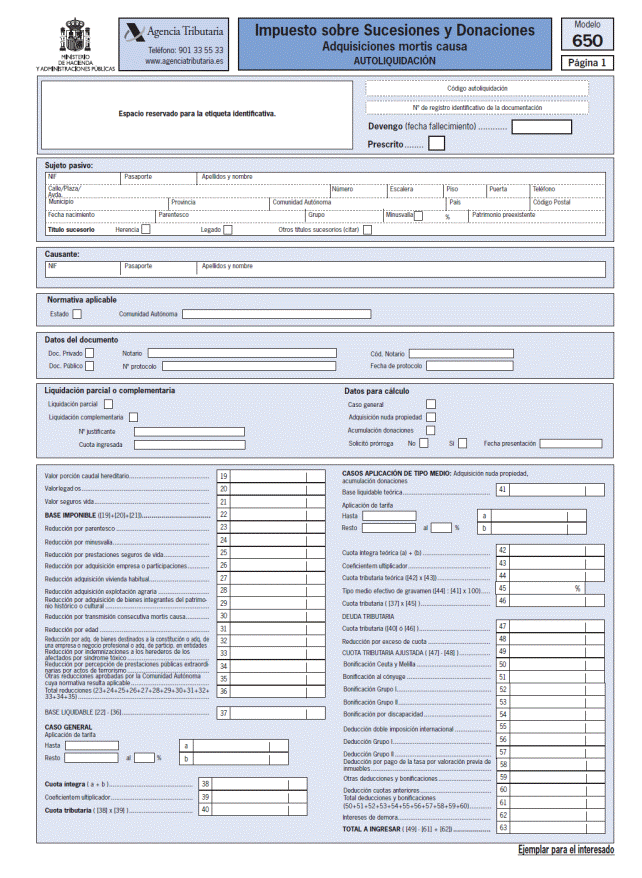Tick the Prescrito checkbox

coord(436,143)
